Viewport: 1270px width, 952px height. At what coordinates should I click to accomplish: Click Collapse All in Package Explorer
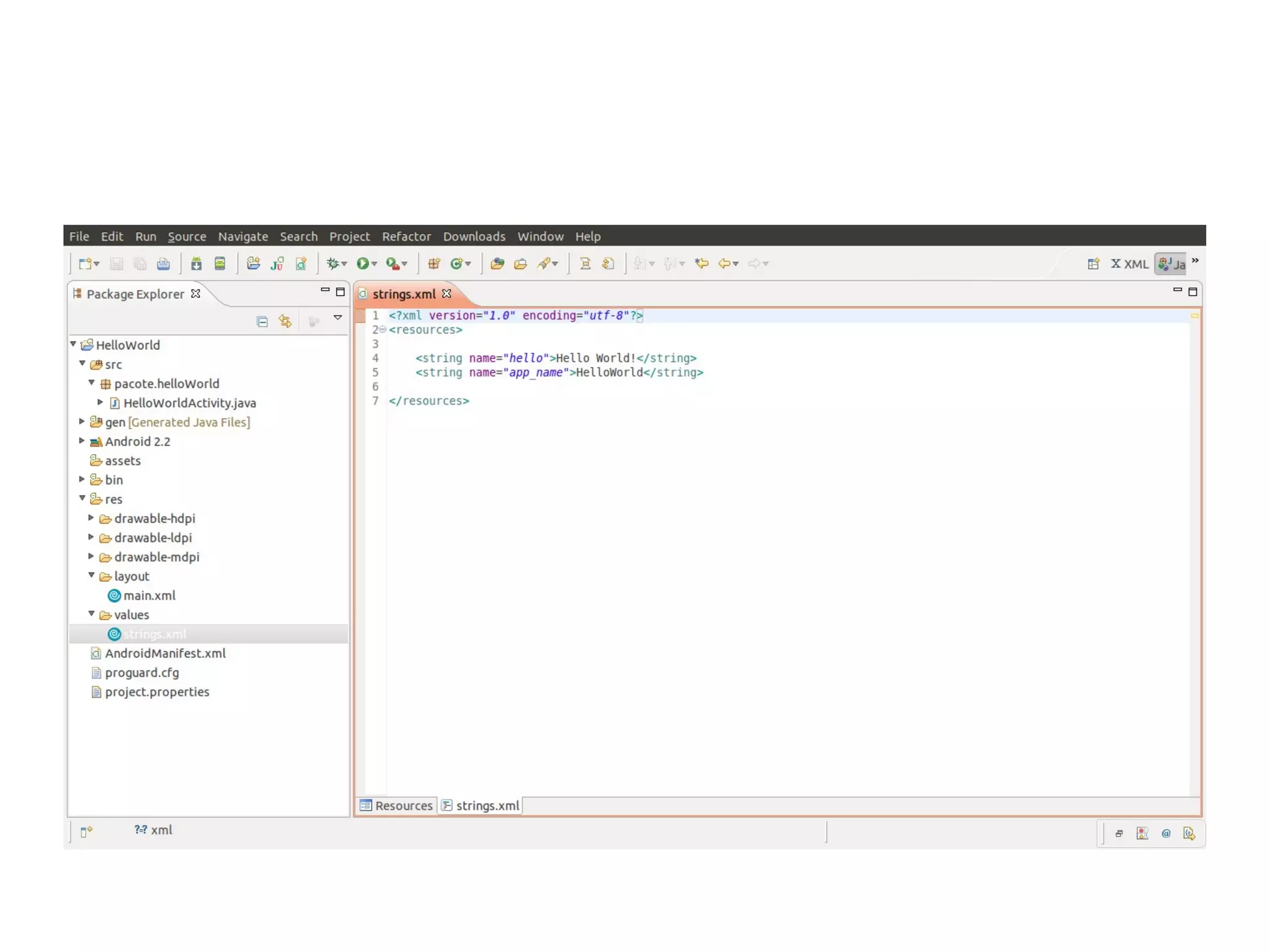[x=262, y=321]
